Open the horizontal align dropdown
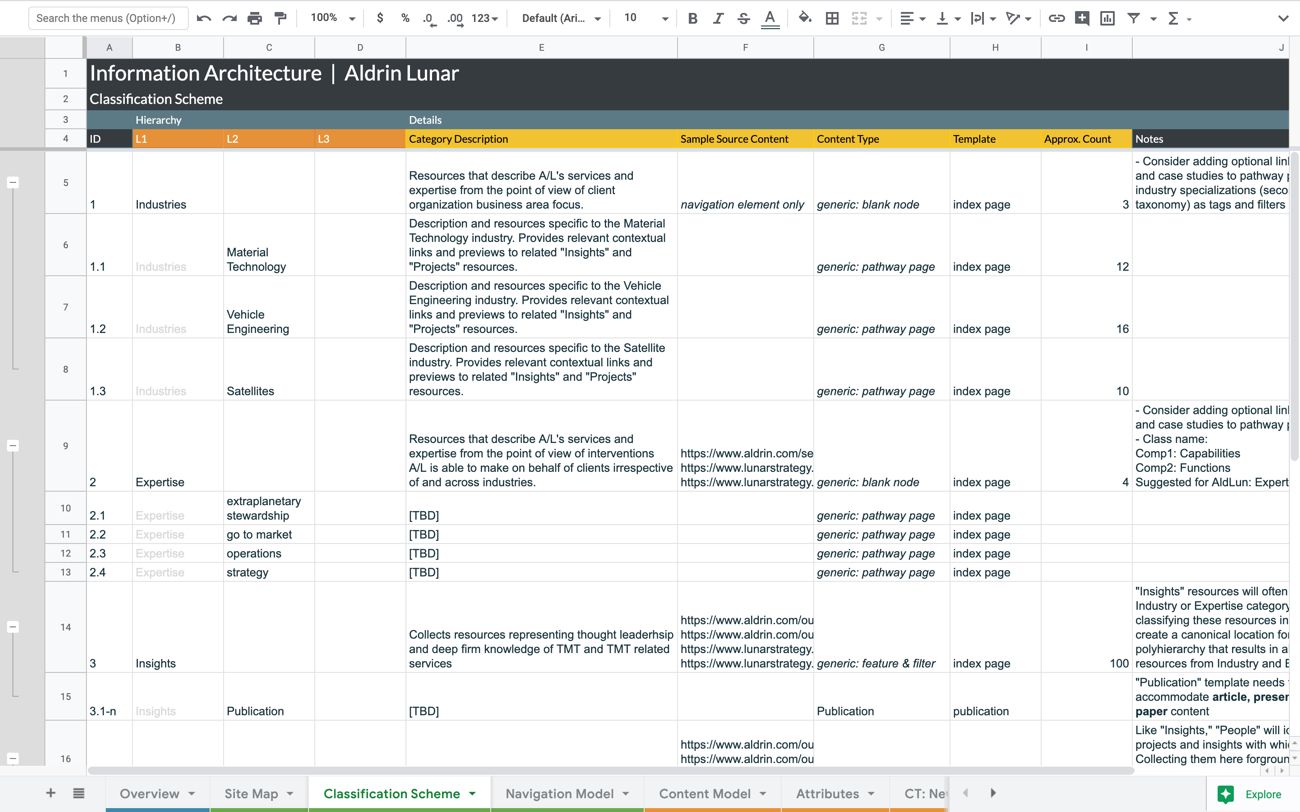 click(x=912, y=18)
